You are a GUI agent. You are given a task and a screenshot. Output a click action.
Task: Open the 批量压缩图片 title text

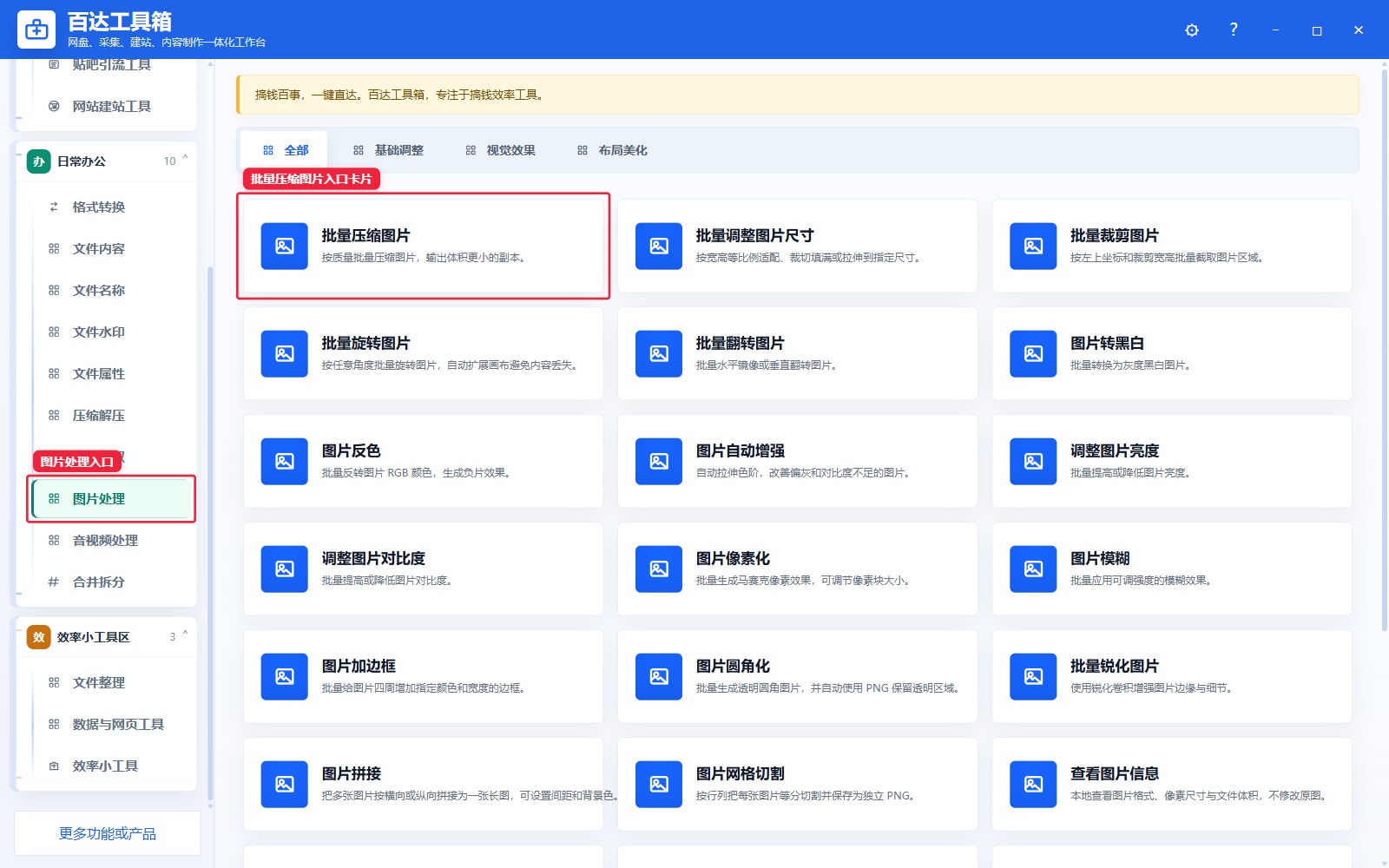pyautogui.click(x=365, y=235)
